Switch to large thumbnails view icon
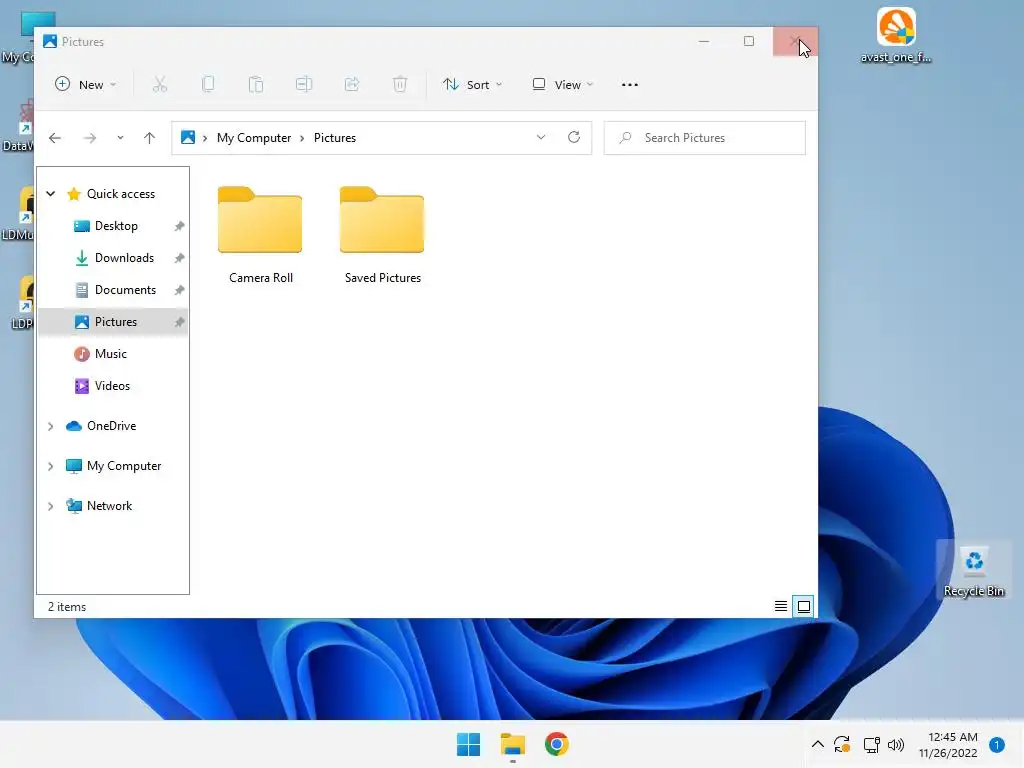 pos(804,606)
